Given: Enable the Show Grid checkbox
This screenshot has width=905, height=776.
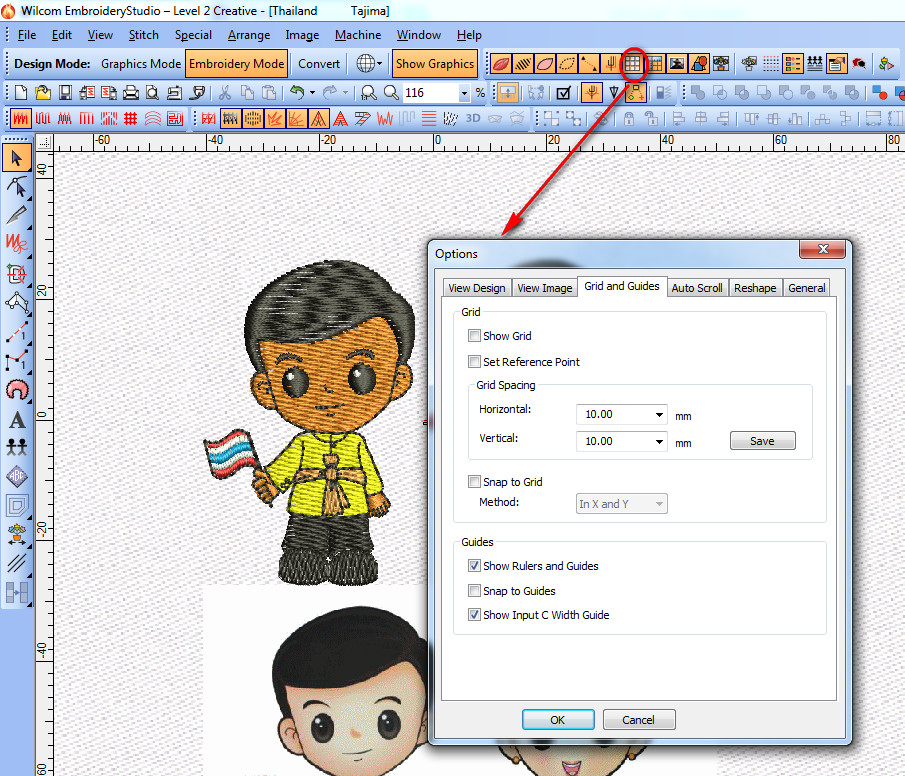Looking at the screenshot, I should (474, 335).
